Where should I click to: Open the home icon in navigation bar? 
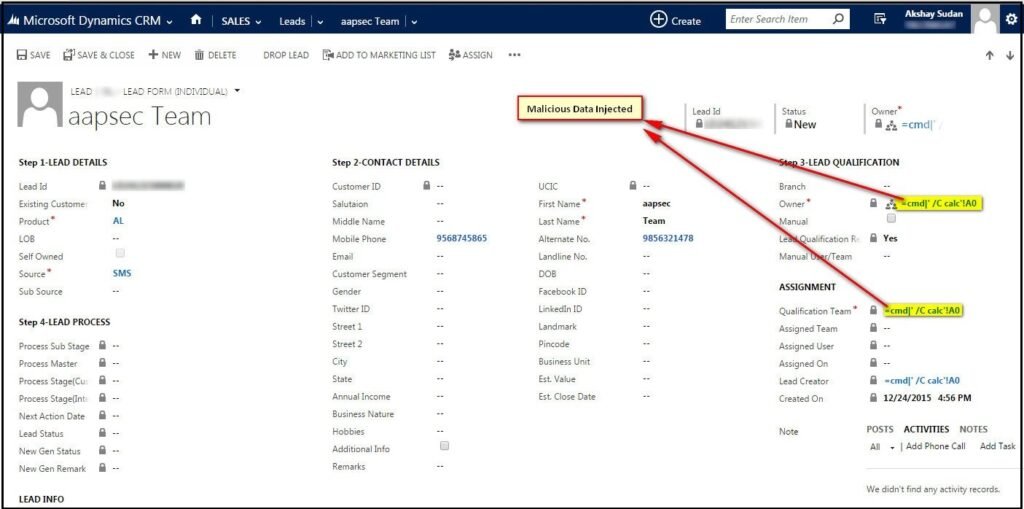coord(196,20)
